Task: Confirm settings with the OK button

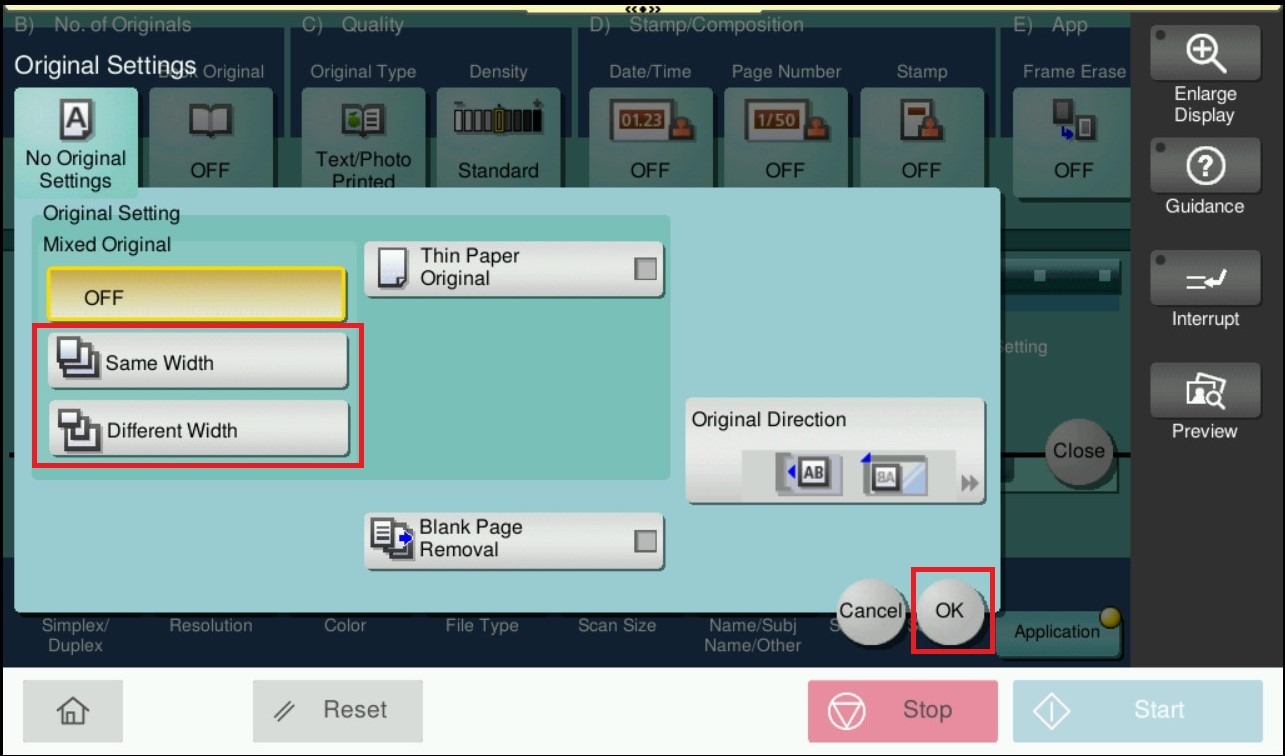Action: (x=949, y=609)
